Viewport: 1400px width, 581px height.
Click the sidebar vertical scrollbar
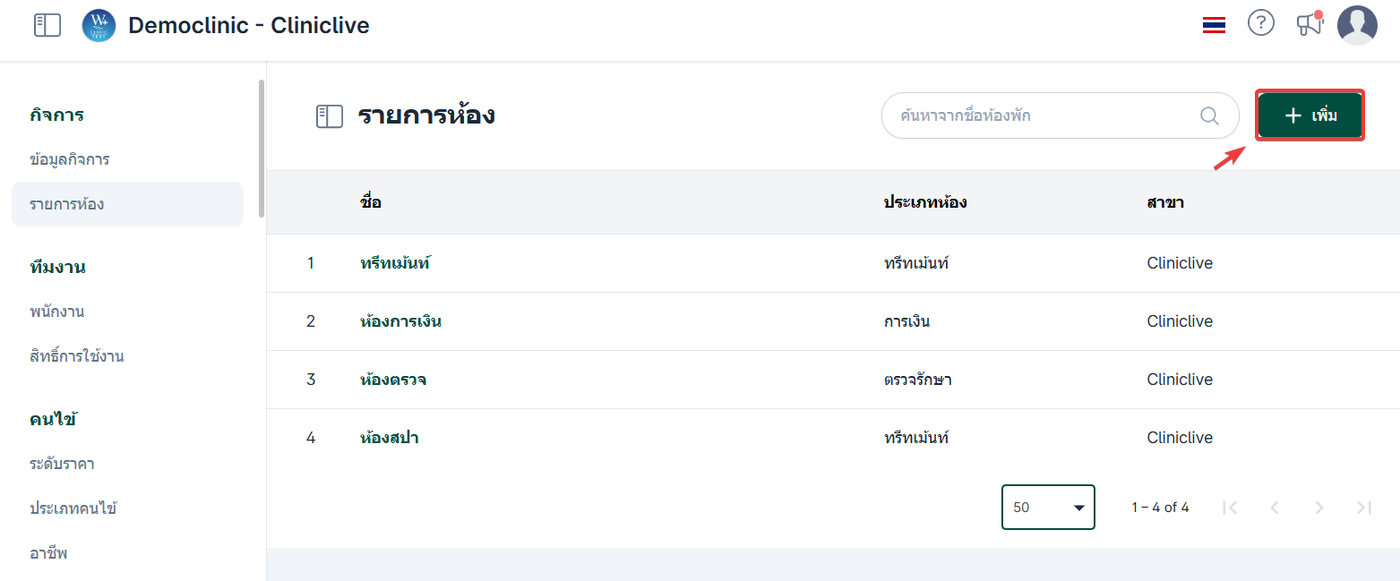click(262, 150)
